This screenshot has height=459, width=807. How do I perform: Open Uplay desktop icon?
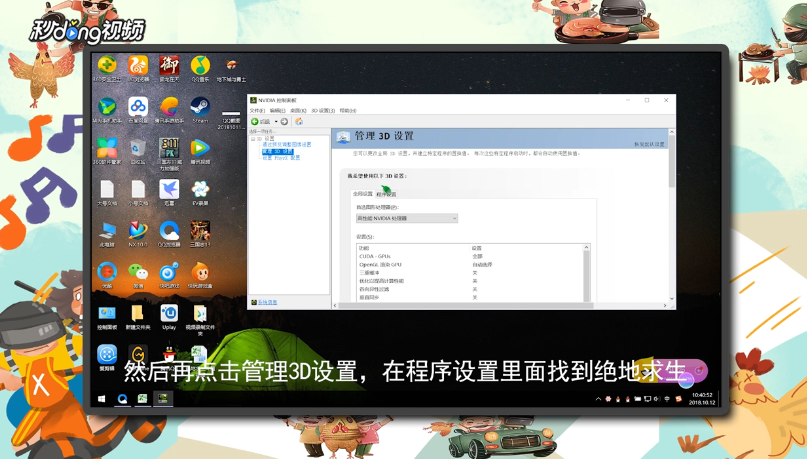pos(169,316)
